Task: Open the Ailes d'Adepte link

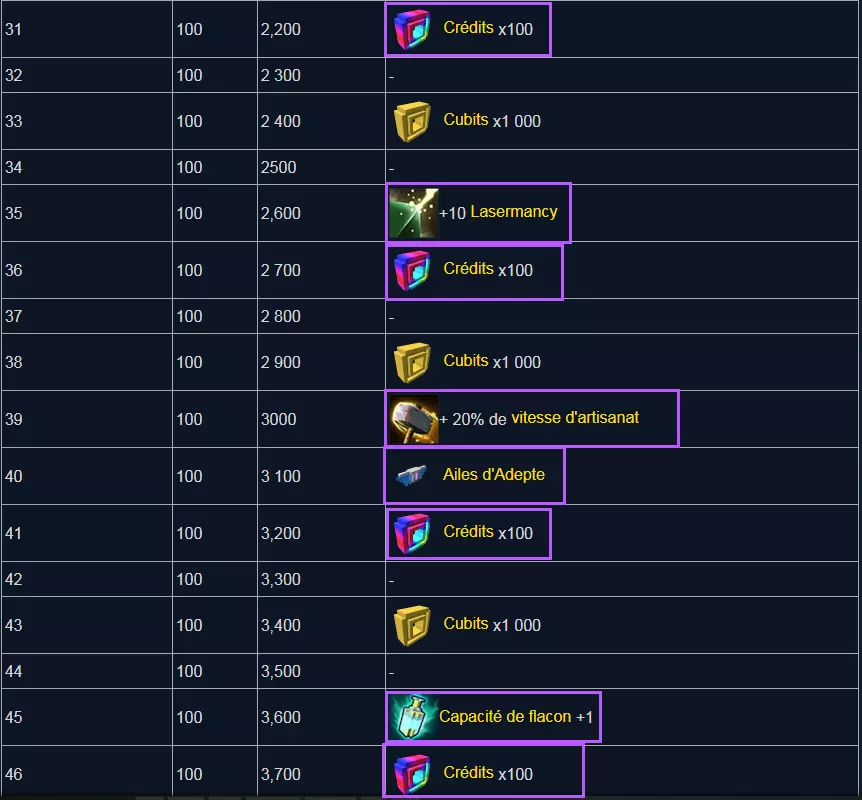Action: click(x=494, y=475)
